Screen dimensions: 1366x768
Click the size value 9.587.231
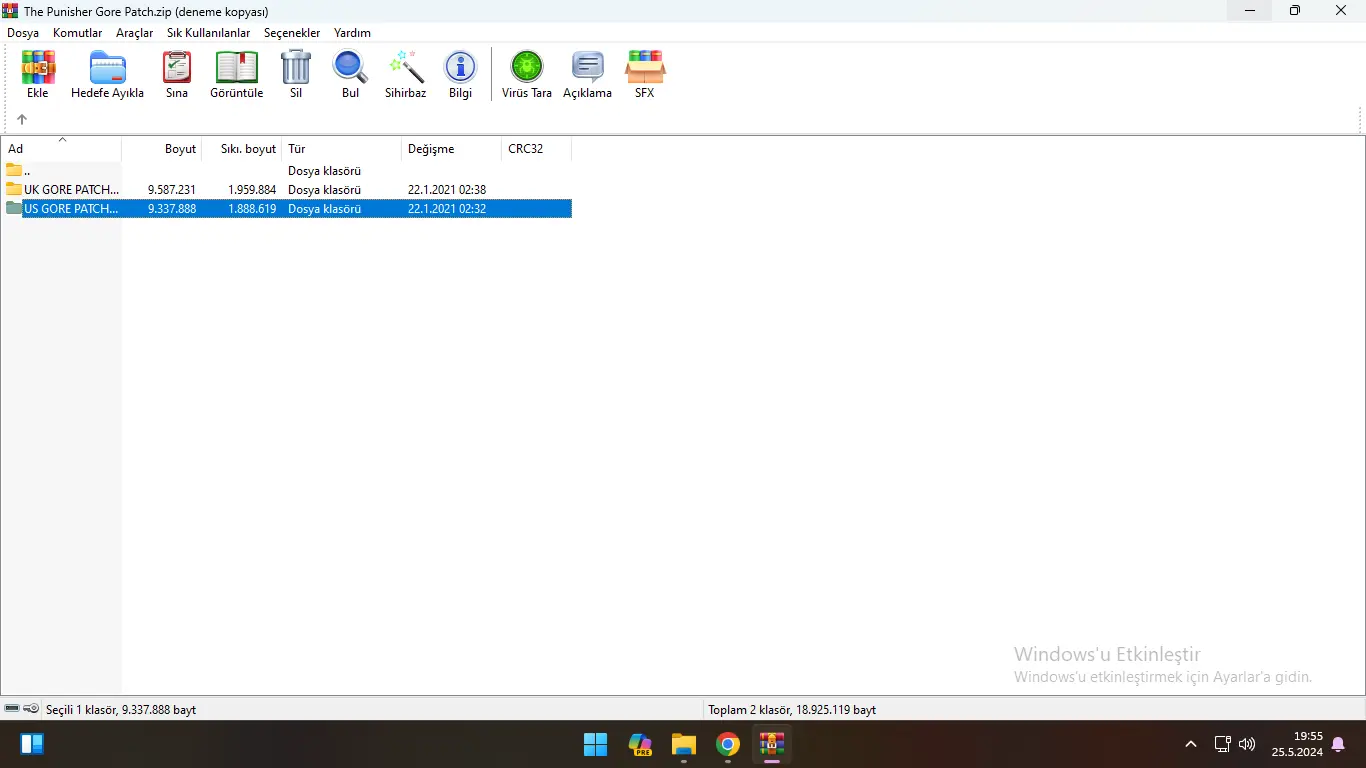(x=172, y=190)
